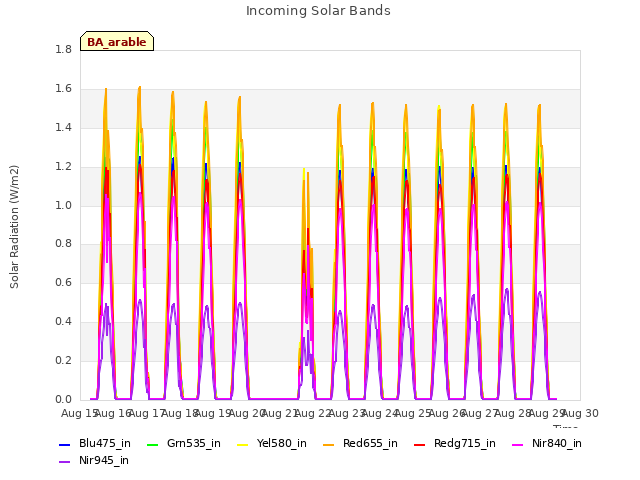640x480 pixels.
Task: Click the Red655_in legend label
Action: (x=370, y=444)
